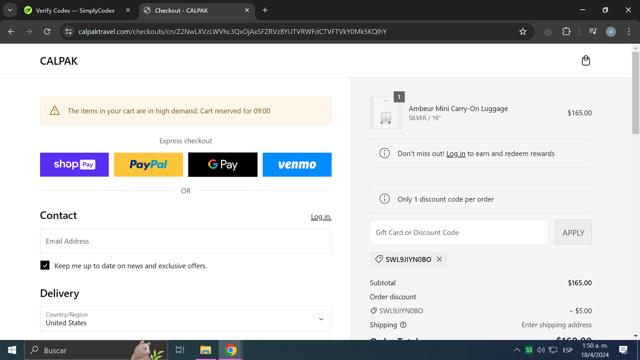The height and width of the screenshot is (360, 640).
Task: Open the Chrome three-dot menu
Action: (x=629, y=31)
